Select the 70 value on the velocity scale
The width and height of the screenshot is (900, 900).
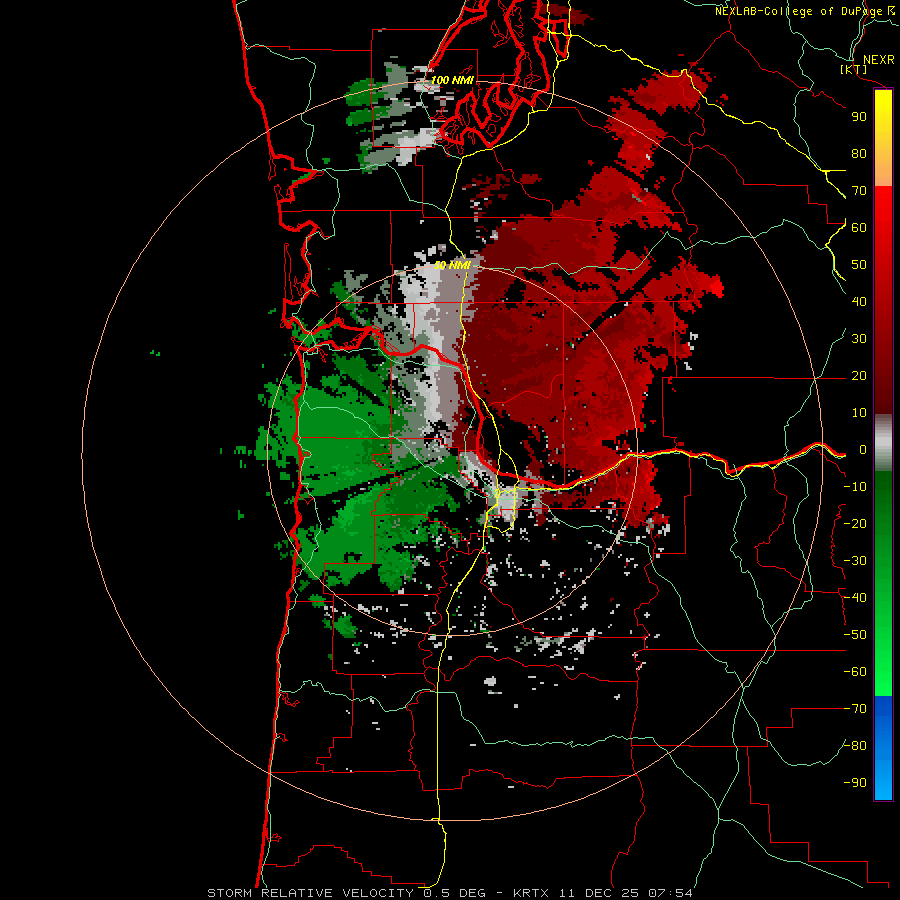[859, 191]
